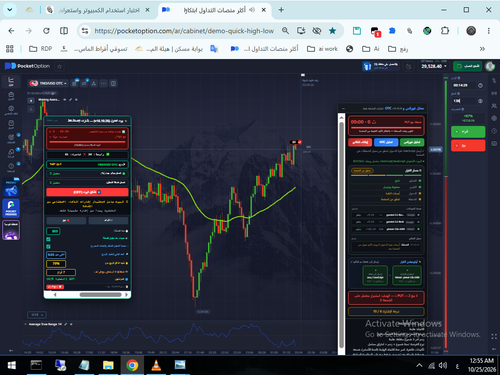The image size is (500, 375).
Task: Minimize the right overlay panel via dash
Action: (344, 108)
